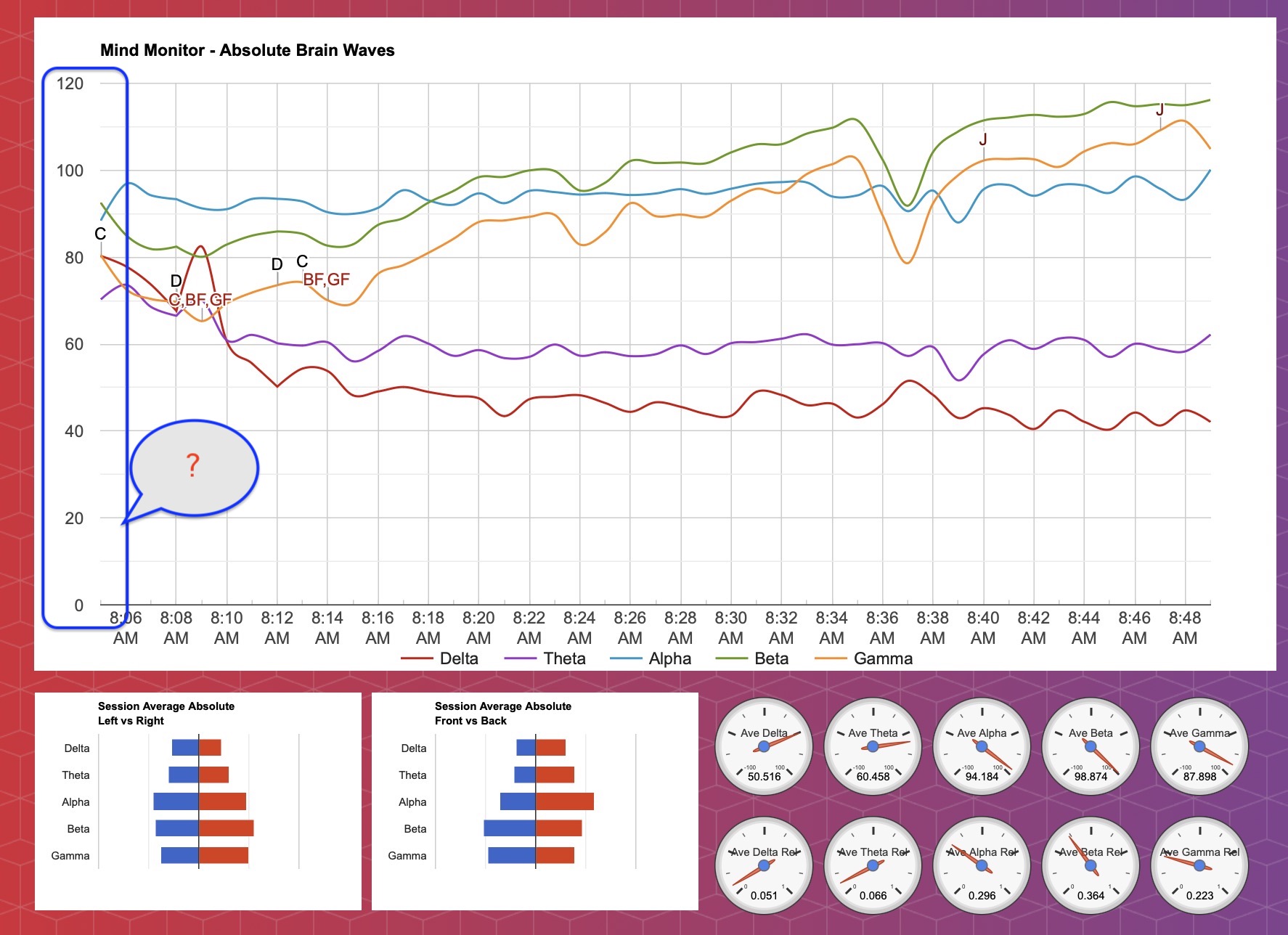Click the C marker next to 'BF,GF' at 8:13
The width and height of the screenshot is (1288, 935).
click(x=302, y=261)
